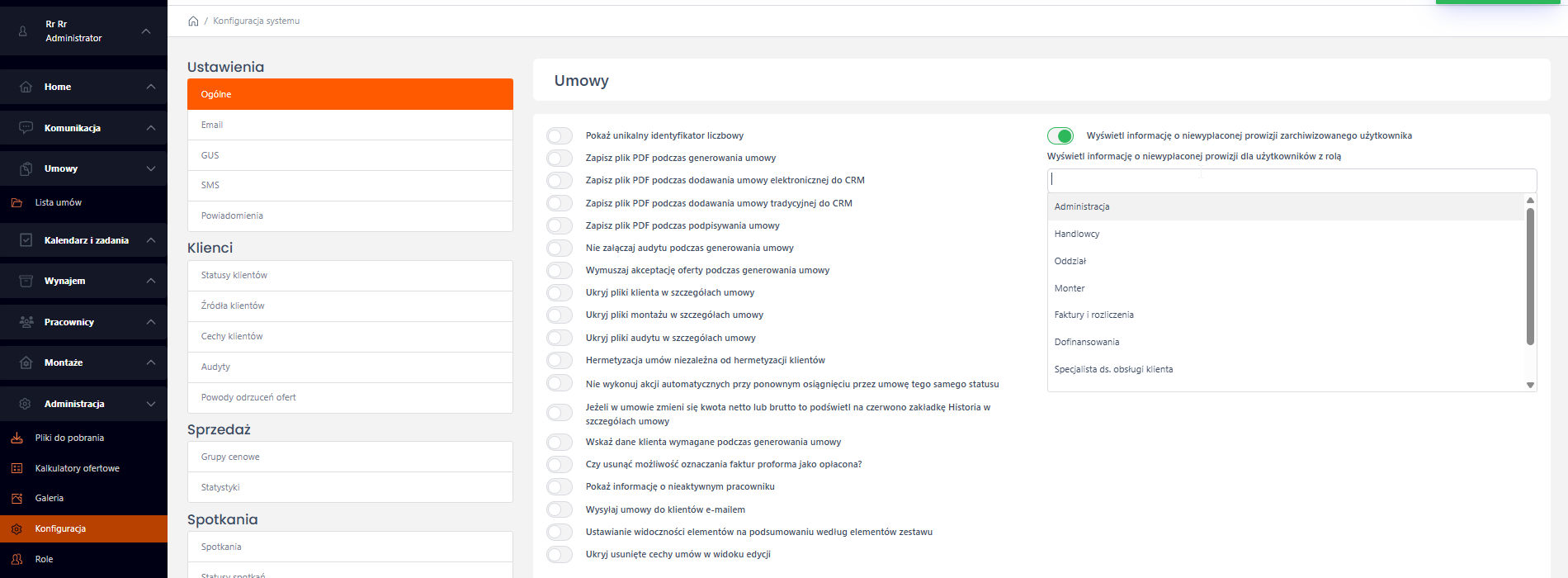
Task: Click the Komunikacja chat icon in sidebar
Action: (x=26, y=128)
